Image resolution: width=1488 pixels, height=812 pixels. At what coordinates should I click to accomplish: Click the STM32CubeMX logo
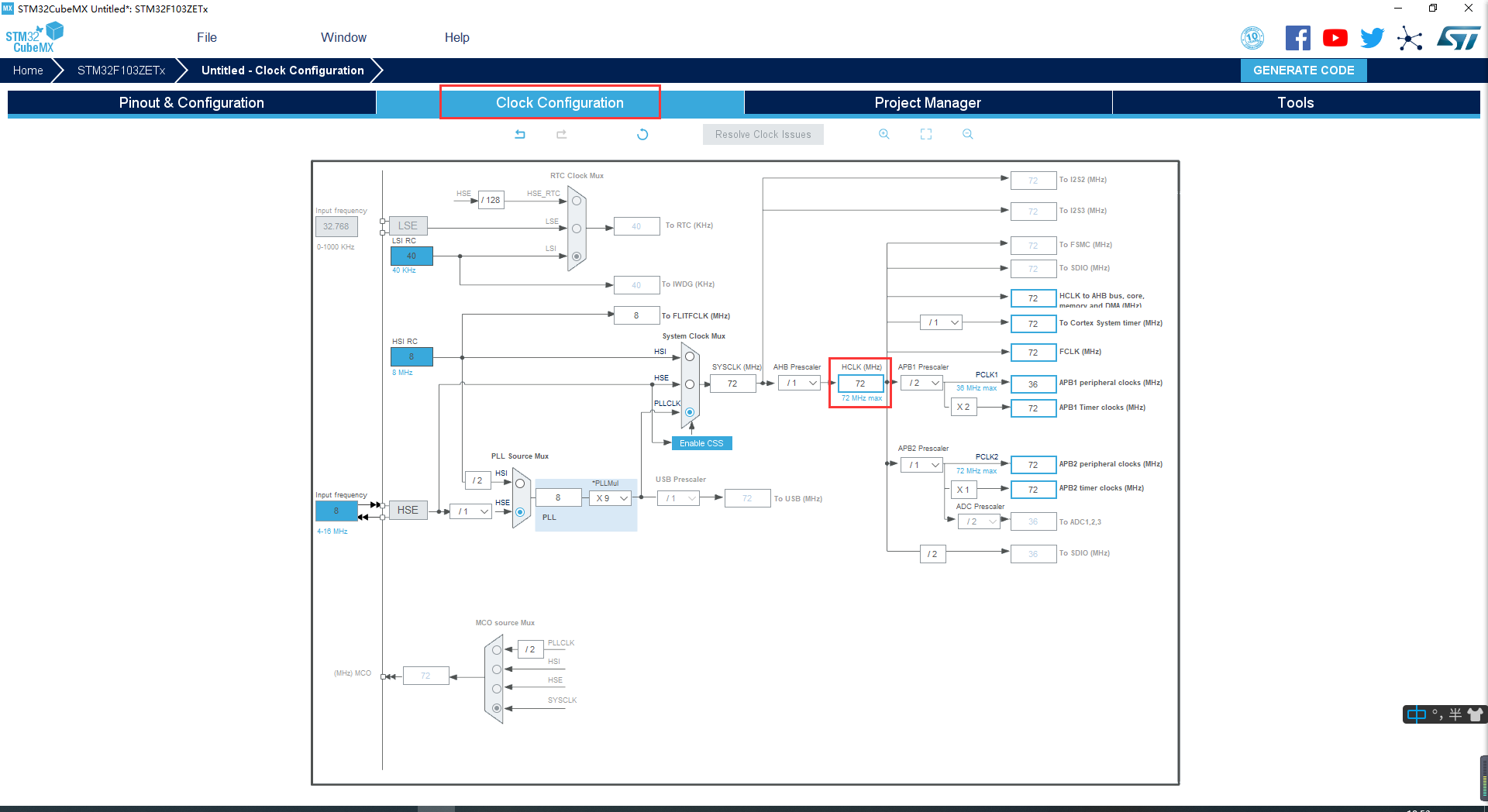tap(34, 38)
